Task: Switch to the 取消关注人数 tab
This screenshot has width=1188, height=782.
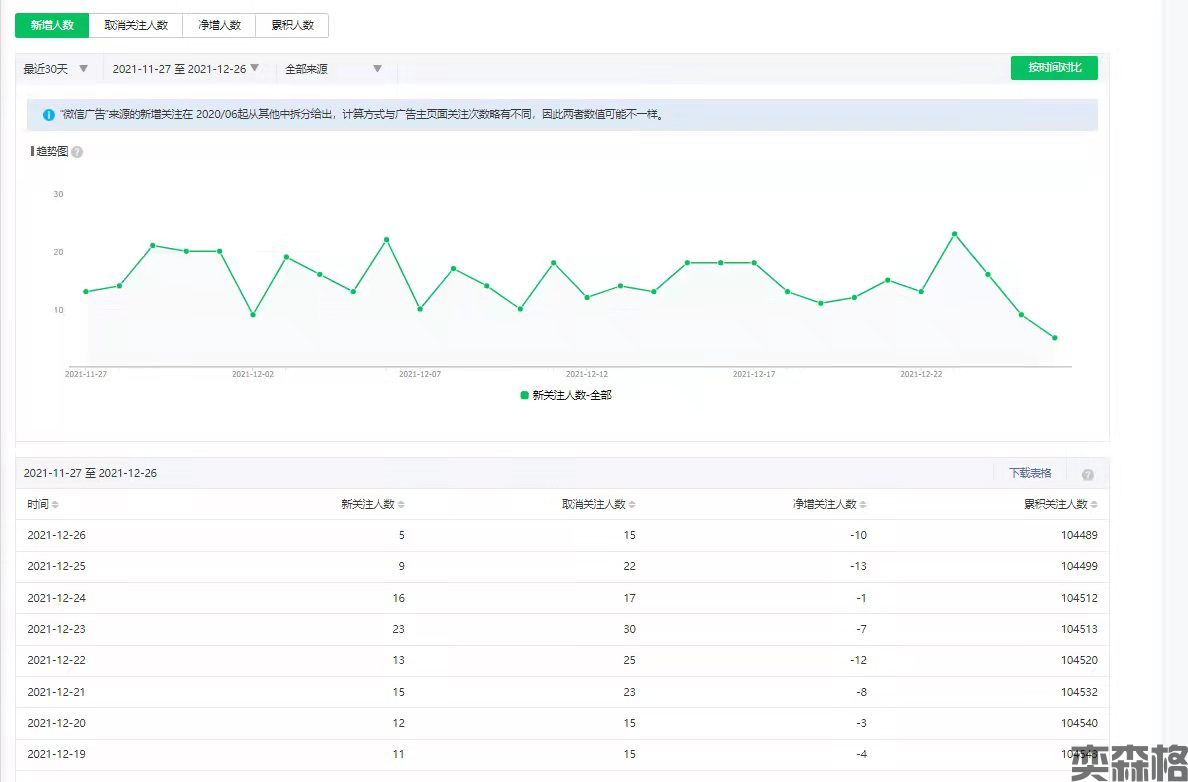Action: click(136, 25)
